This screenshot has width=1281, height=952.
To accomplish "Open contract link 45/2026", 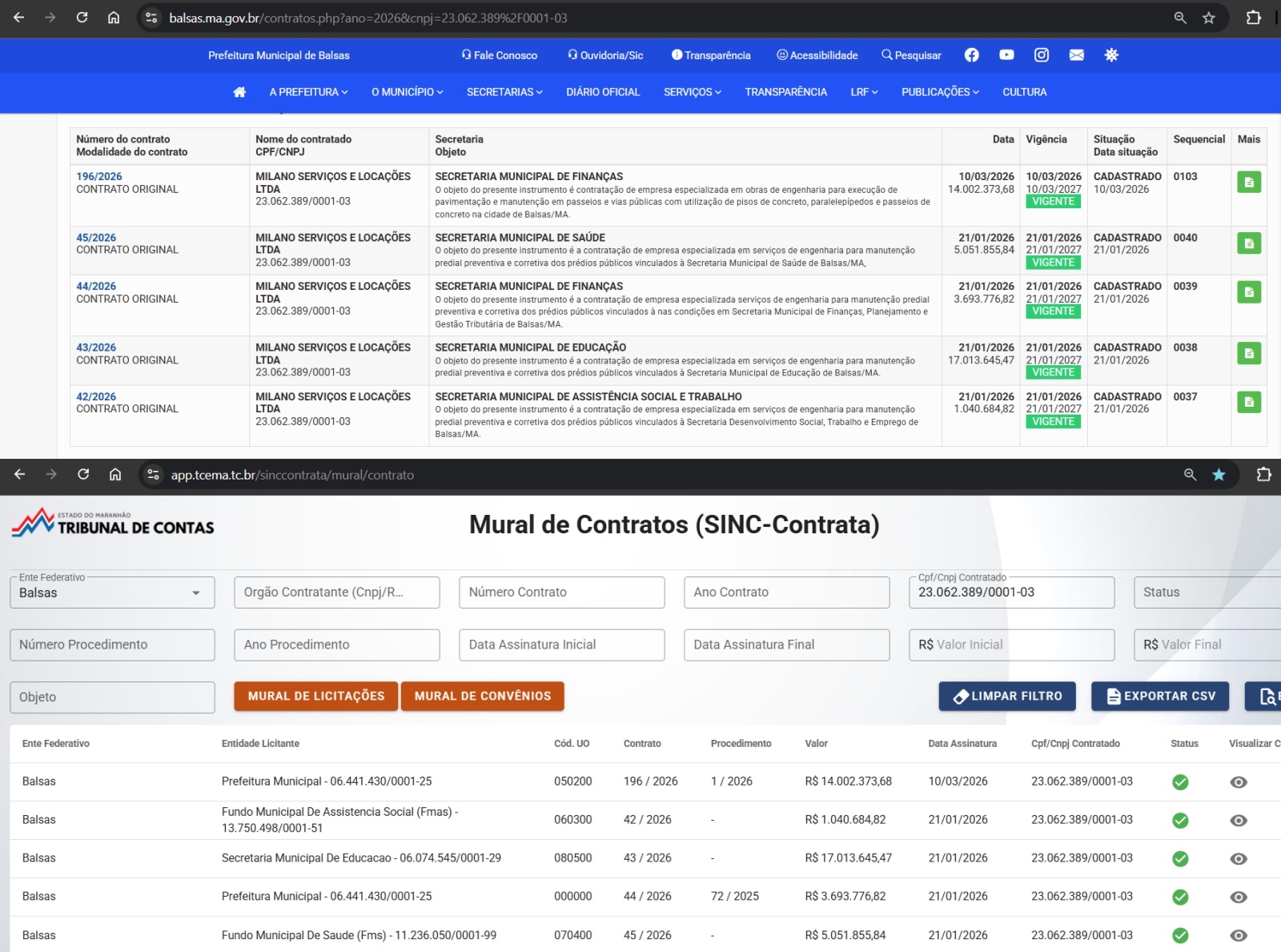I will [96, 238].
